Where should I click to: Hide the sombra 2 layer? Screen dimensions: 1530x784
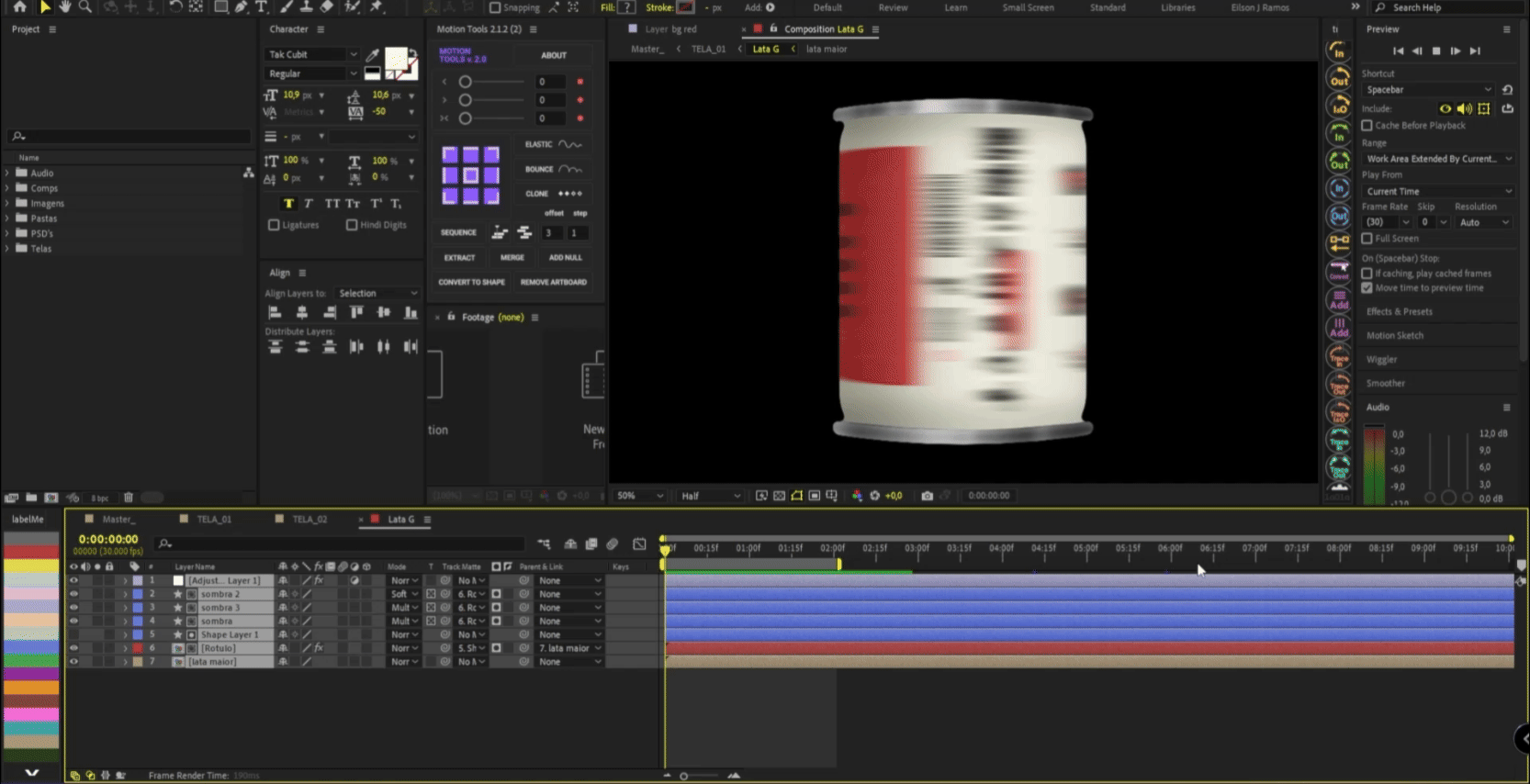[74, 594]
